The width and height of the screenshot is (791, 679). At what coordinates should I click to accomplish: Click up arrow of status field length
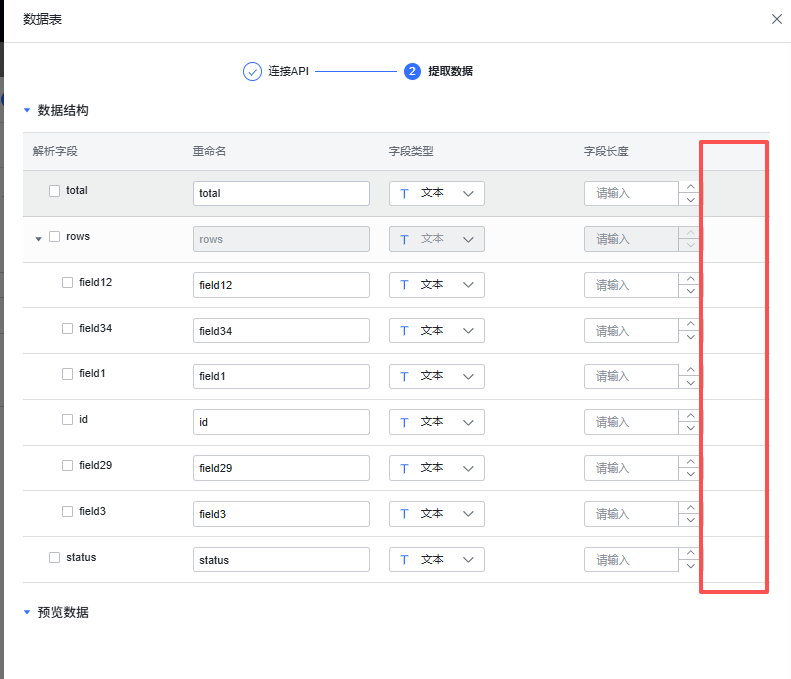click(x=691, y=553)
